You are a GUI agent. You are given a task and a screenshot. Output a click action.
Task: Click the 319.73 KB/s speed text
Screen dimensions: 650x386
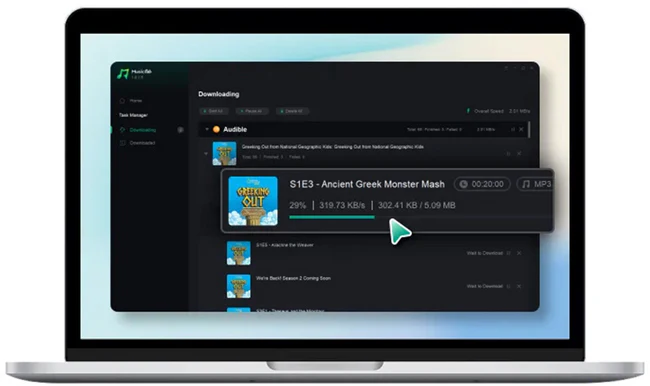click(342, 205)
